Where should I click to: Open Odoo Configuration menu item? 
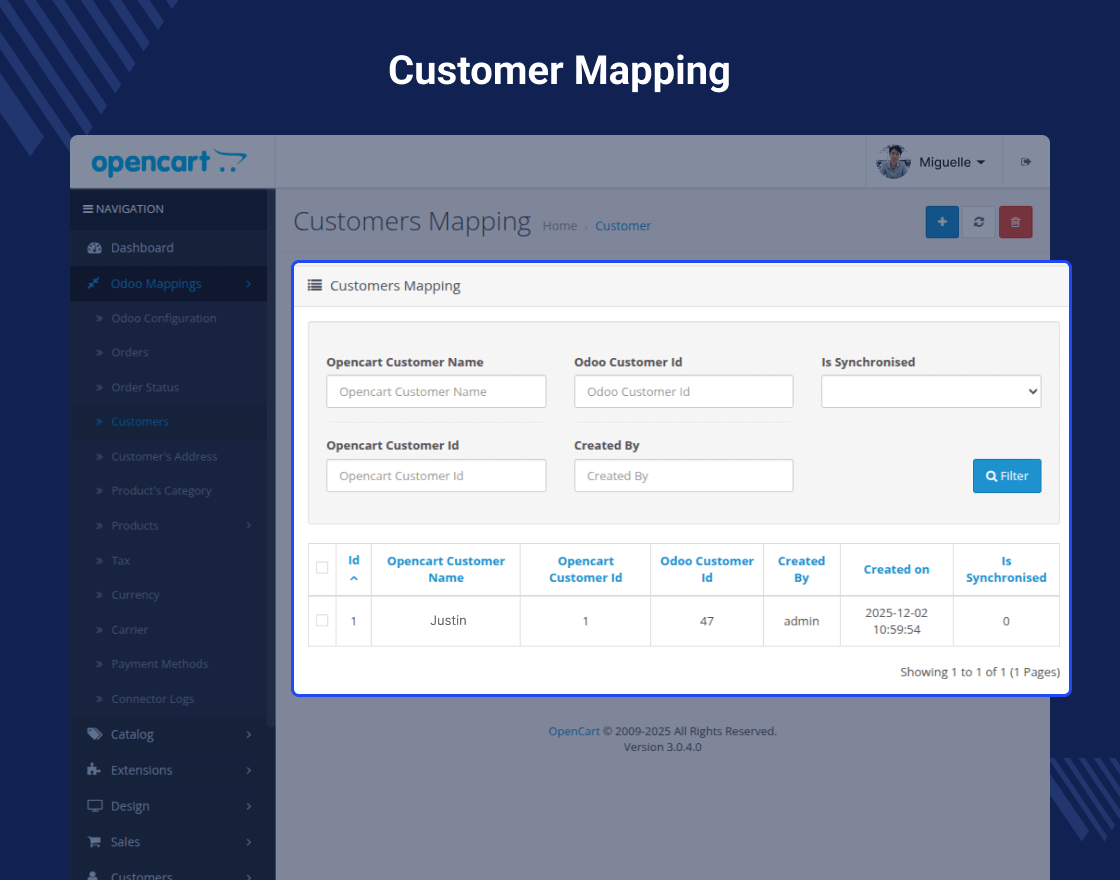click(x=164, y=319)
